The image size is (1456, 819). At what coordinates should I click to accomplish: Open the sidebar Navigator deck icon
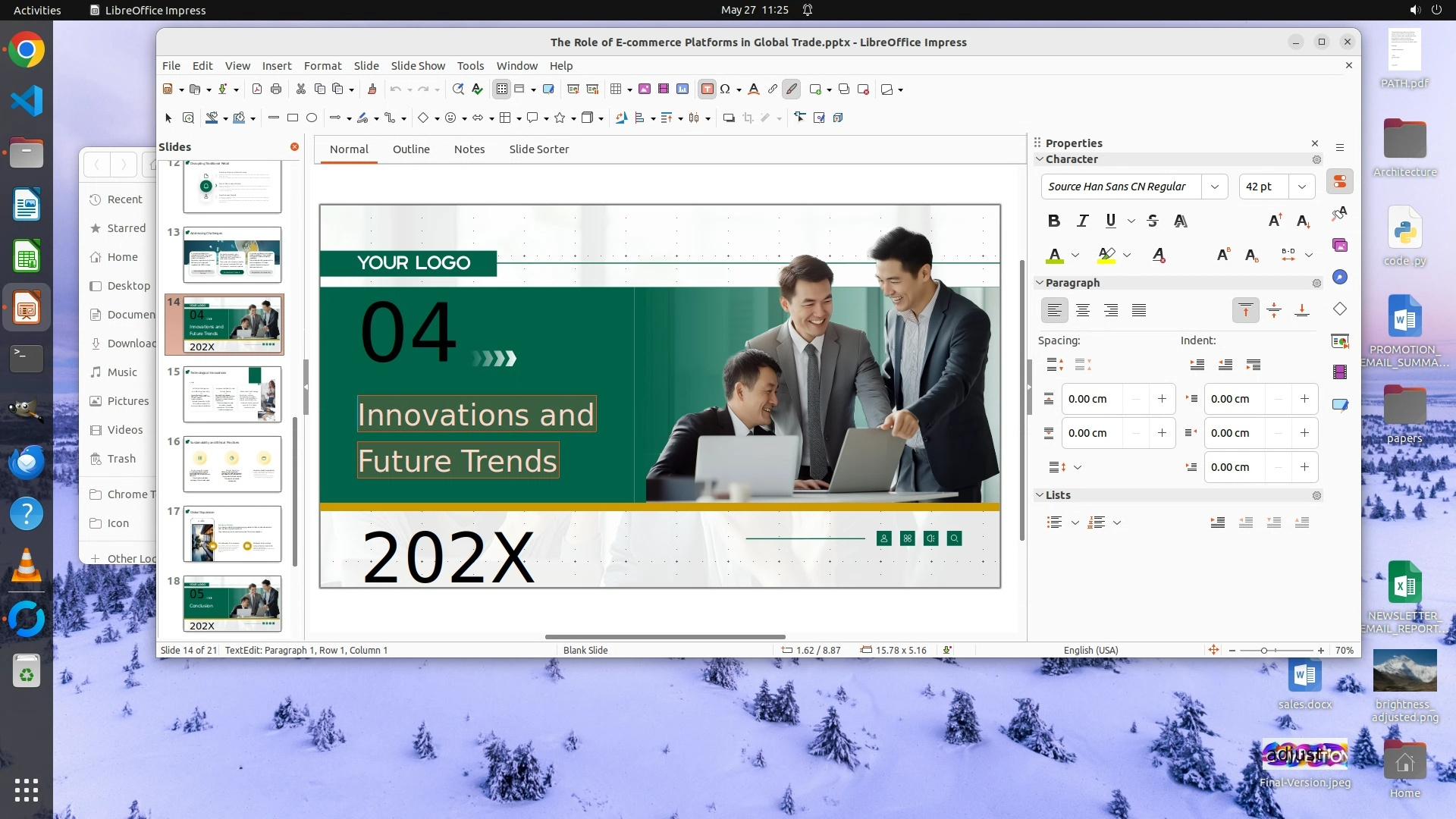coord(1340,277)
